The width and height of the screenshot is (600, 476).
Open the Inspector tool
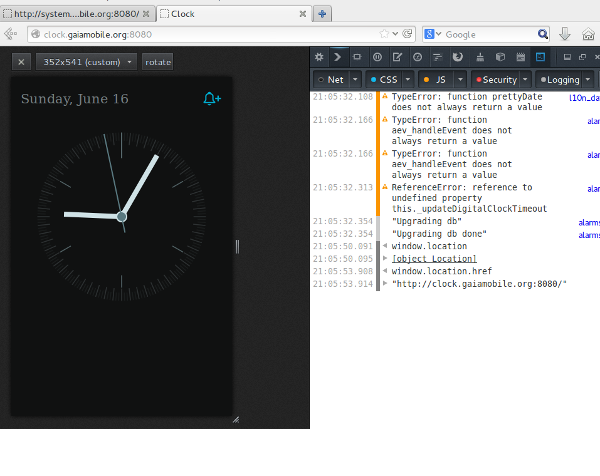click(x=358, y=58)
